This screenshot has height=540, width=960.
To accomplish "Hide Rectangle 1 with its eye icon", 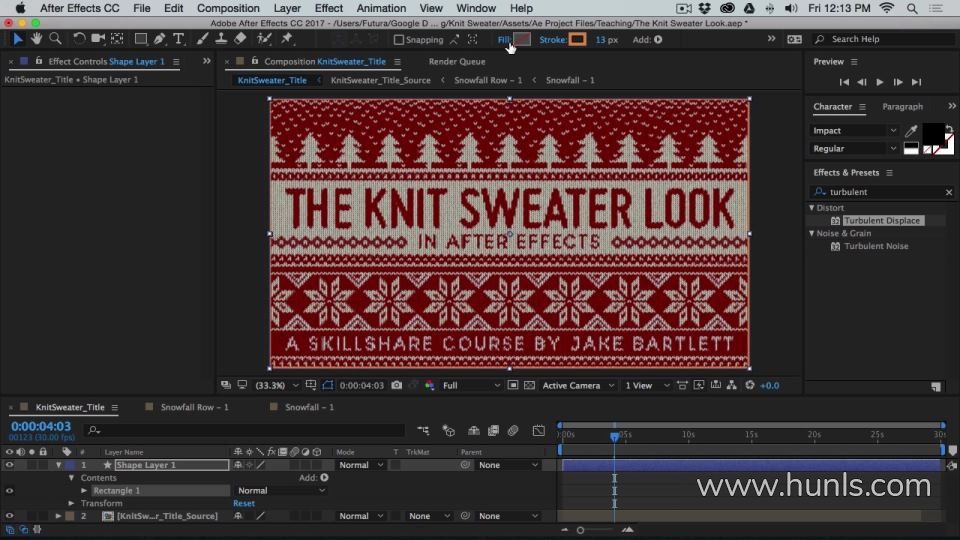I will (x=9, y=490).
